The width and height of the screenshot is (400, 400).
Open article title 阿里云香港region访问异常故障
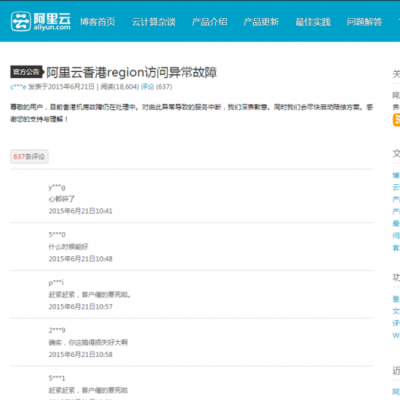[132, 72]
